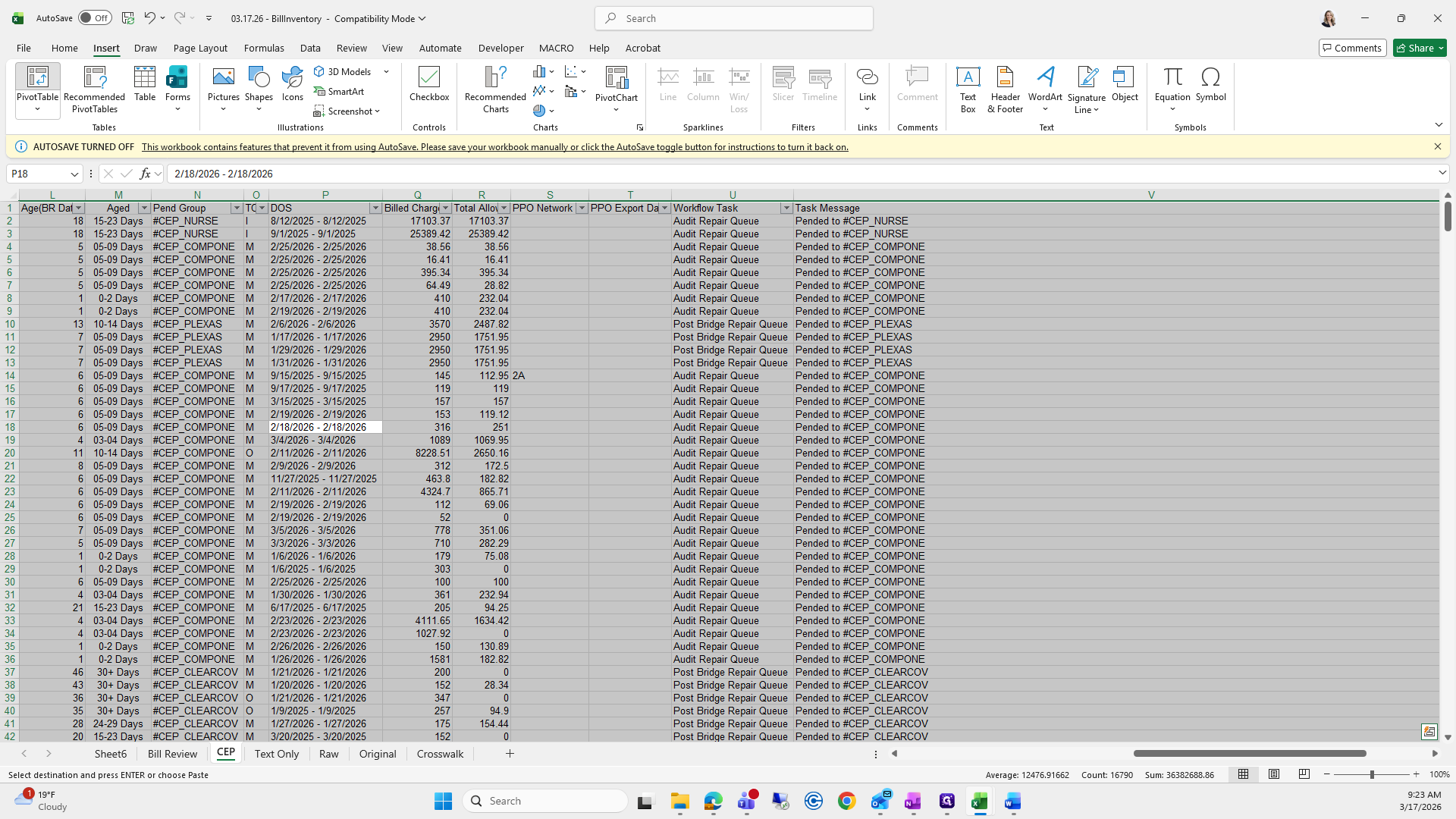Open the Shapes gallery
This screenshot has width=1456, height=819.
pos(259,83)
